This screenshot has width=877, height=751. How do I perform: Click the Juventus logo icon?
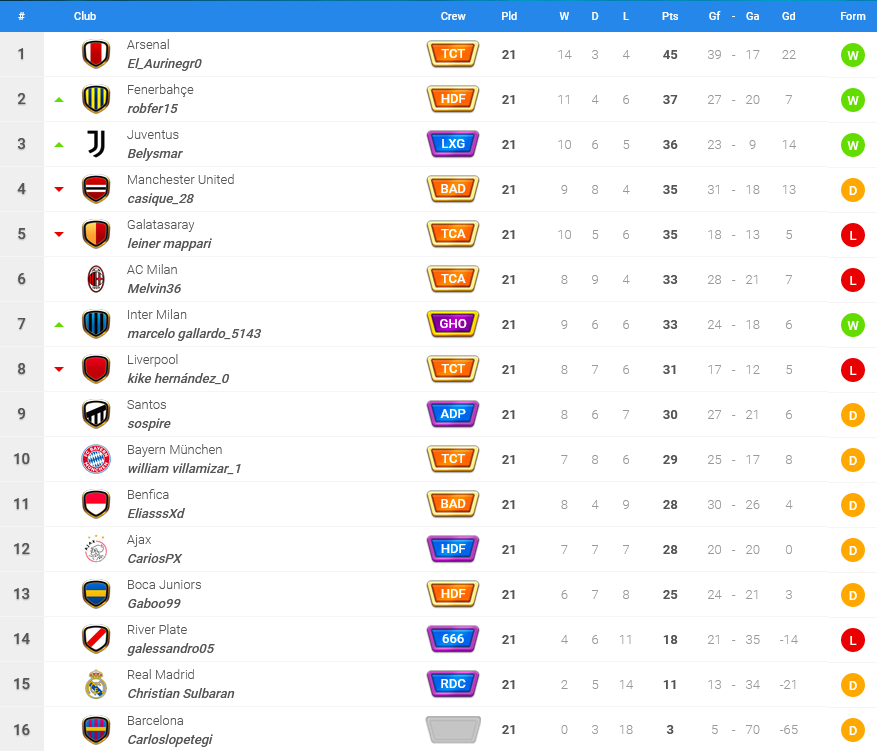click(x=96, y=144)
